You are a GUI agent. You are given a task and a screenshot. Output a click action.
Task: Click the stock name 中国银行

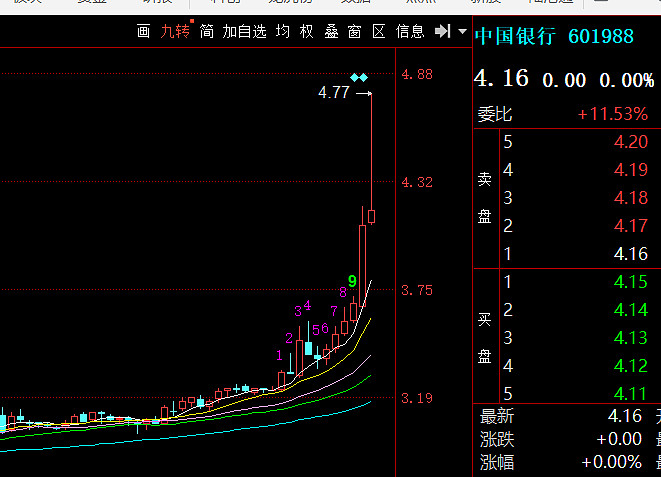point(515,36)
